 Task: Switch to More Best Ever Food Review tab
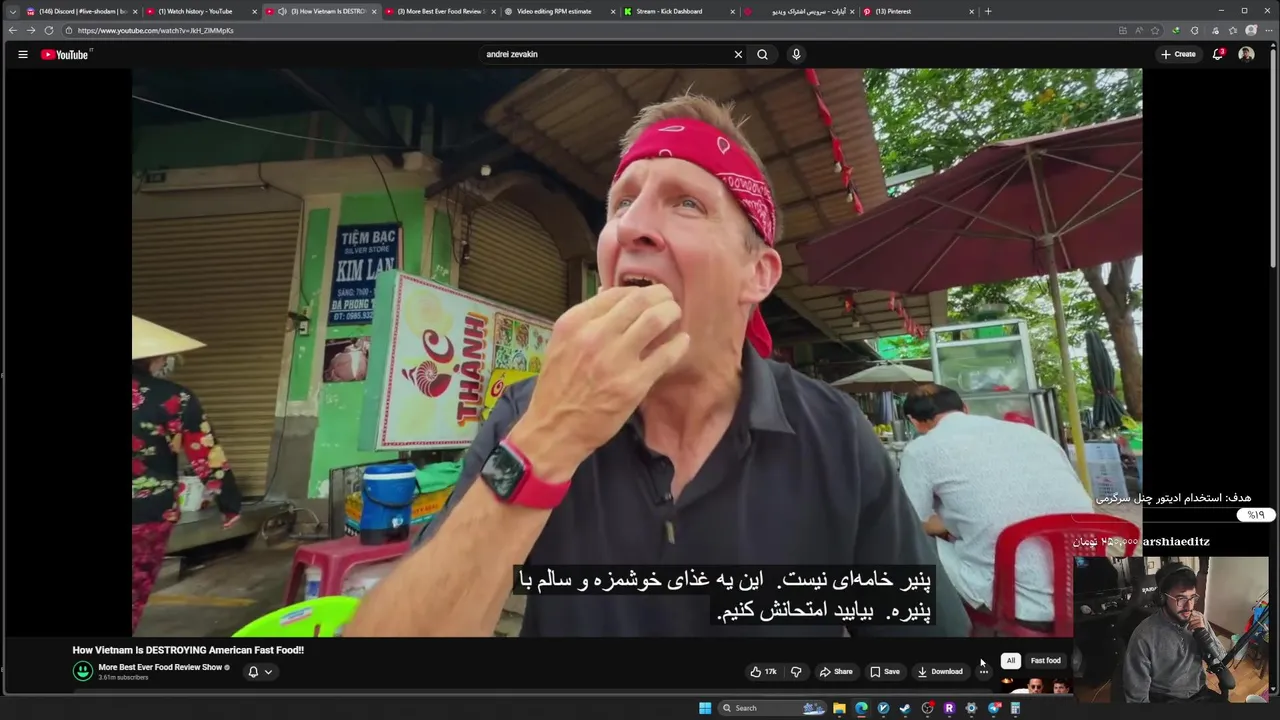[440, 11]
